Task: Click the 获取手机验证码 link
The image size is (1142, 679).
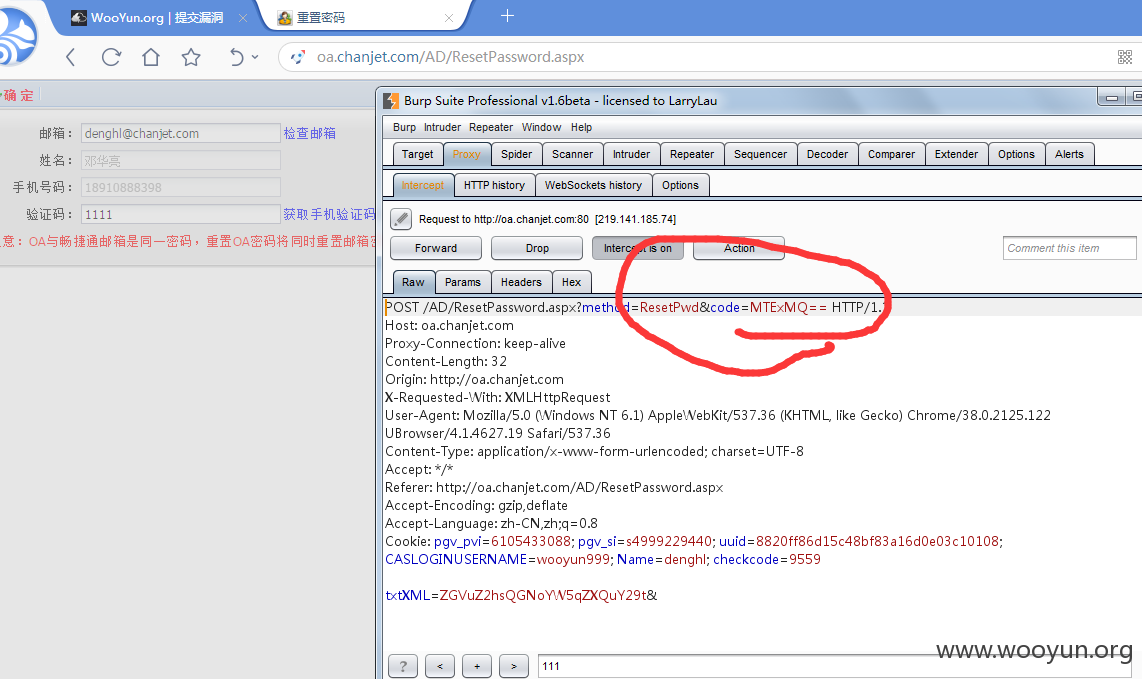Action: (329, 214)
